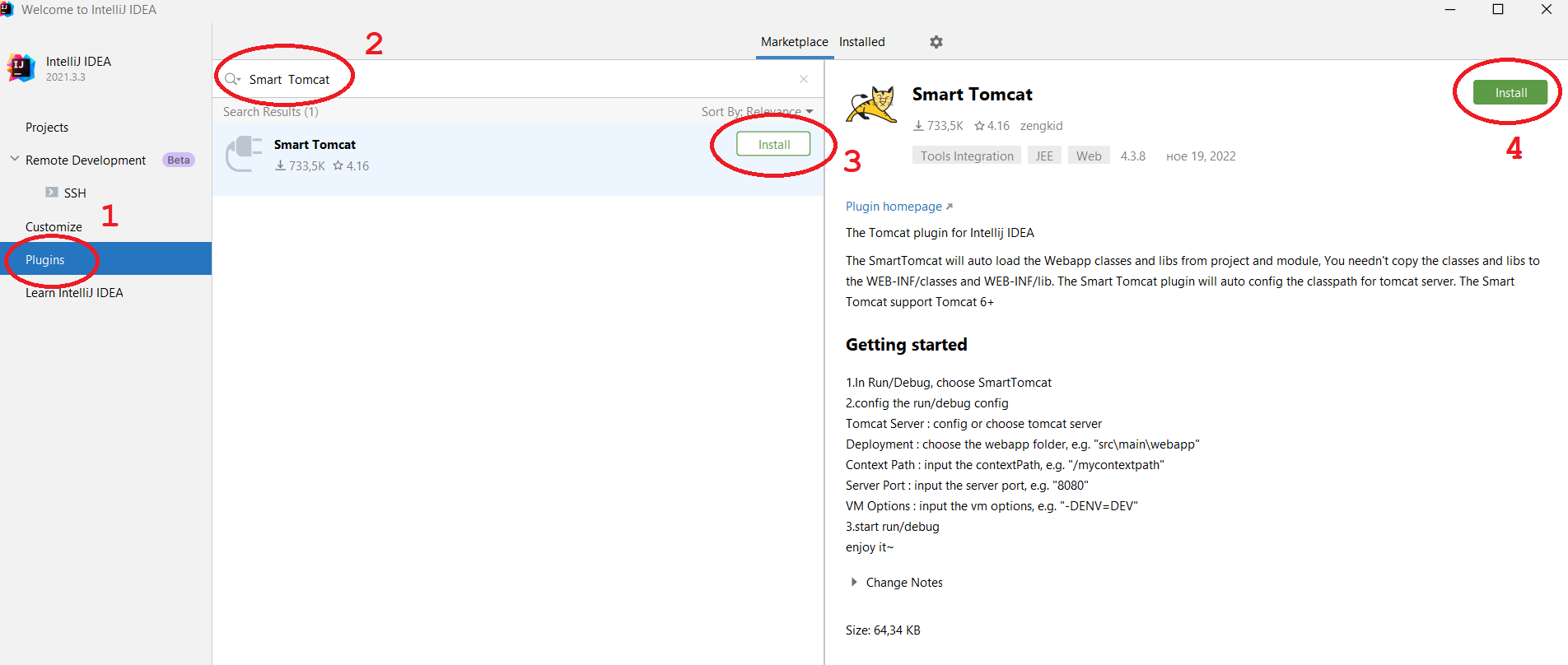Viewport: 1568px width, 665px height.
Task: Click the version number 4.3.8
Action: click(x=1132, y=156)
